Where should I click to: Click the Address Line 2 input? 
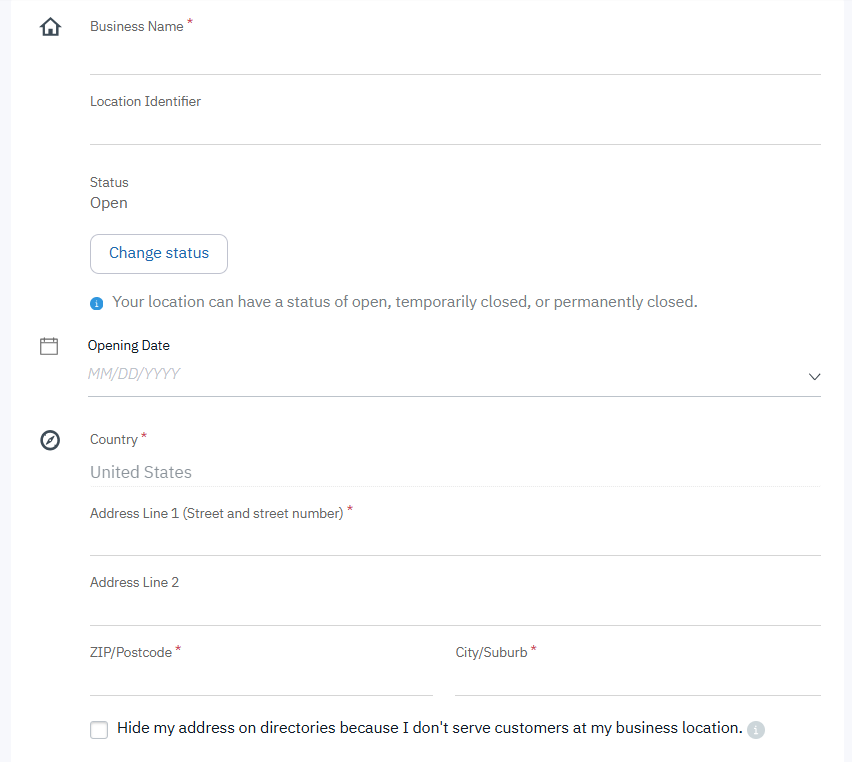coord(454,610)
